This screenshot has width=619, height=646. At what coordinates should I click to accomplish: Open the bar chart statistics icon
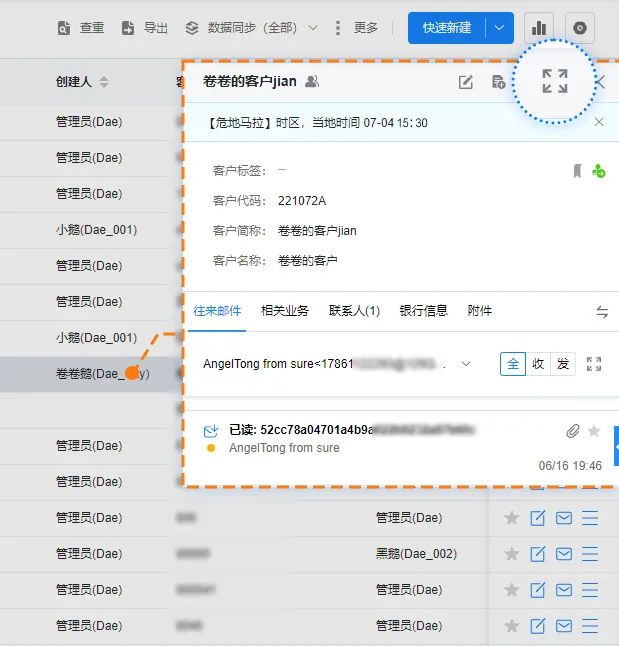(539, 28)
